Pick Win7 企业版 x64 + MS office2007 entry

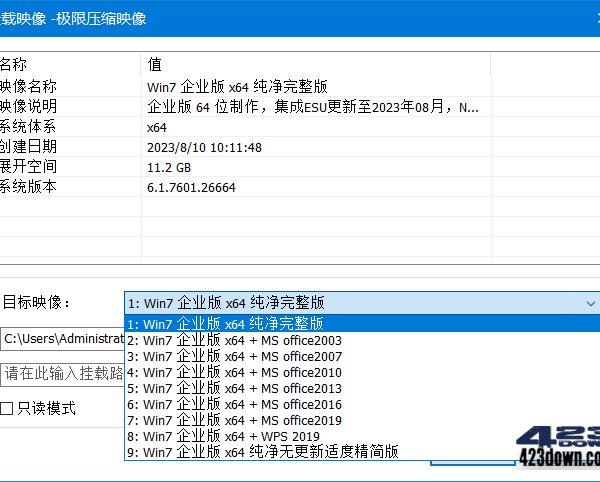pyautogui.click(x=234, y=356)
